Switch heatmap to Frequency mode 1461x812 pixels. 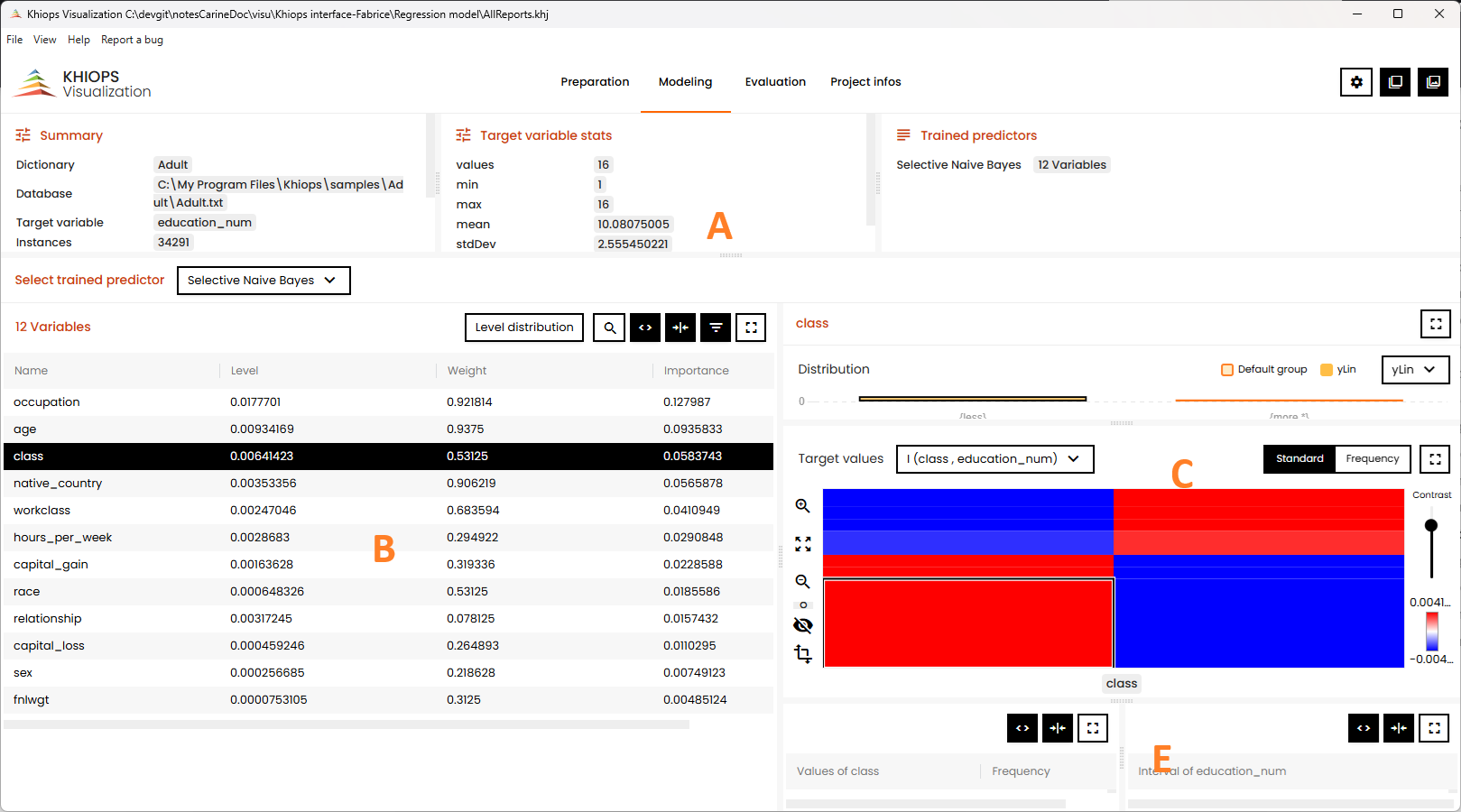[x=1373, y=458]
